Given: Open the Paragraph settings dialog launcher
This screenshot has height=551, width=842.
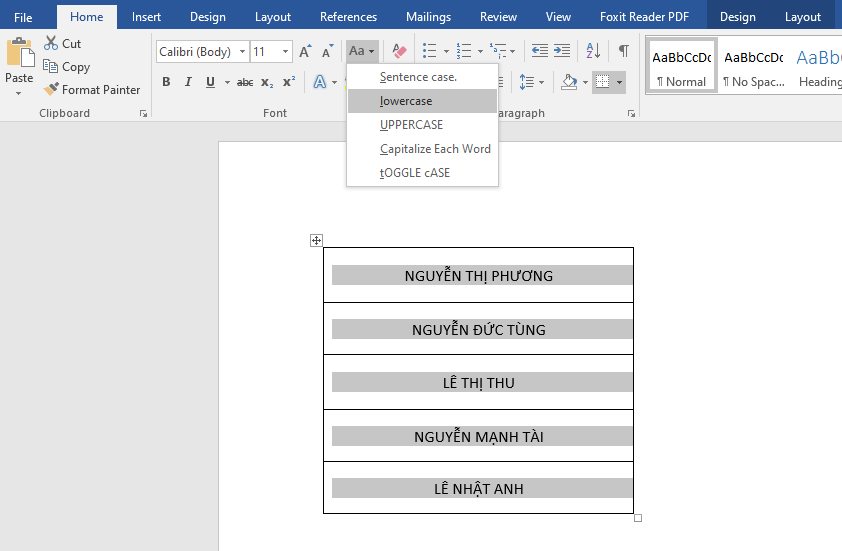Looking at the screenshot, I should [632, 113].
